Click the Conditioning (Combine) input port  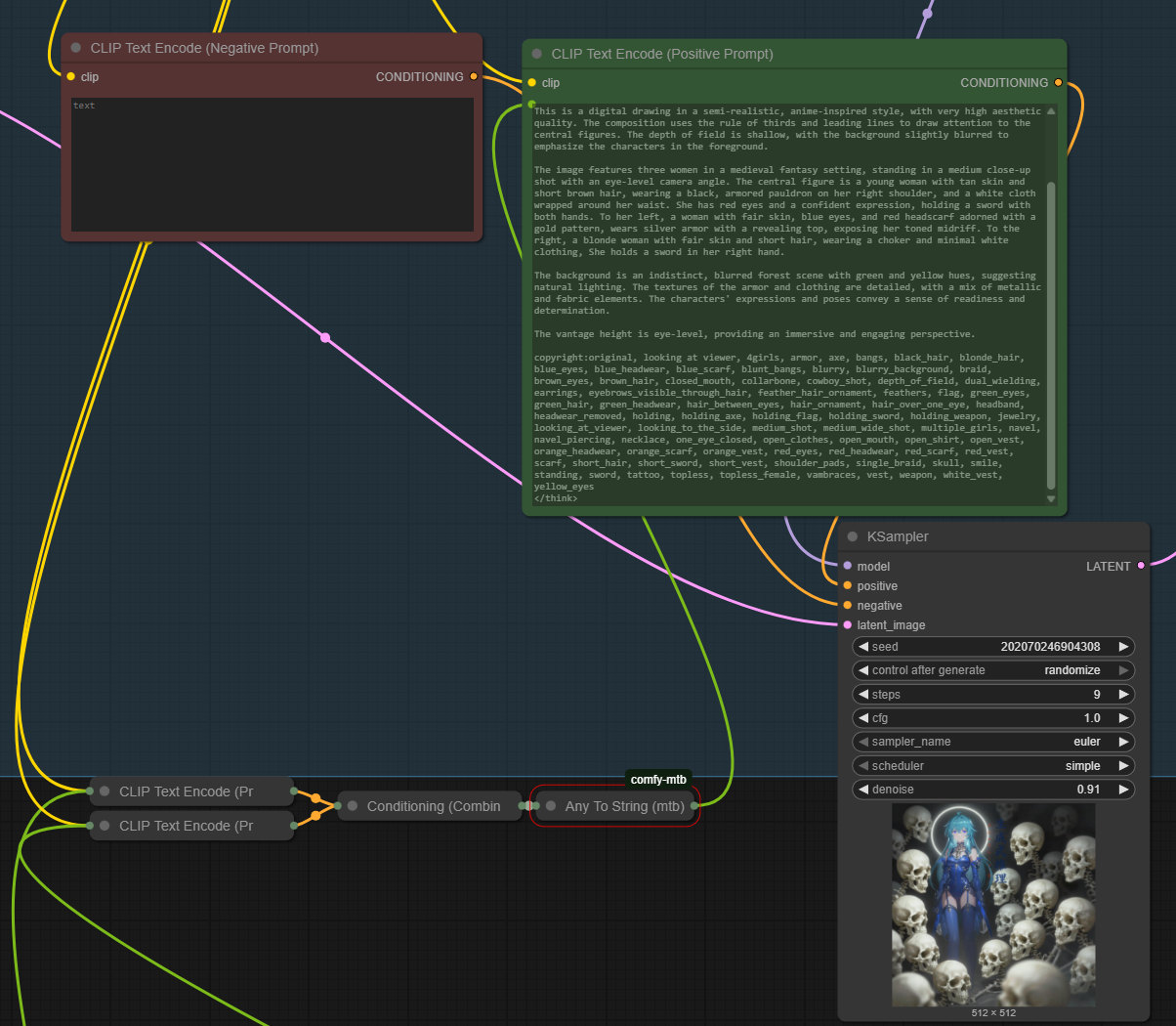click(338, 806)
